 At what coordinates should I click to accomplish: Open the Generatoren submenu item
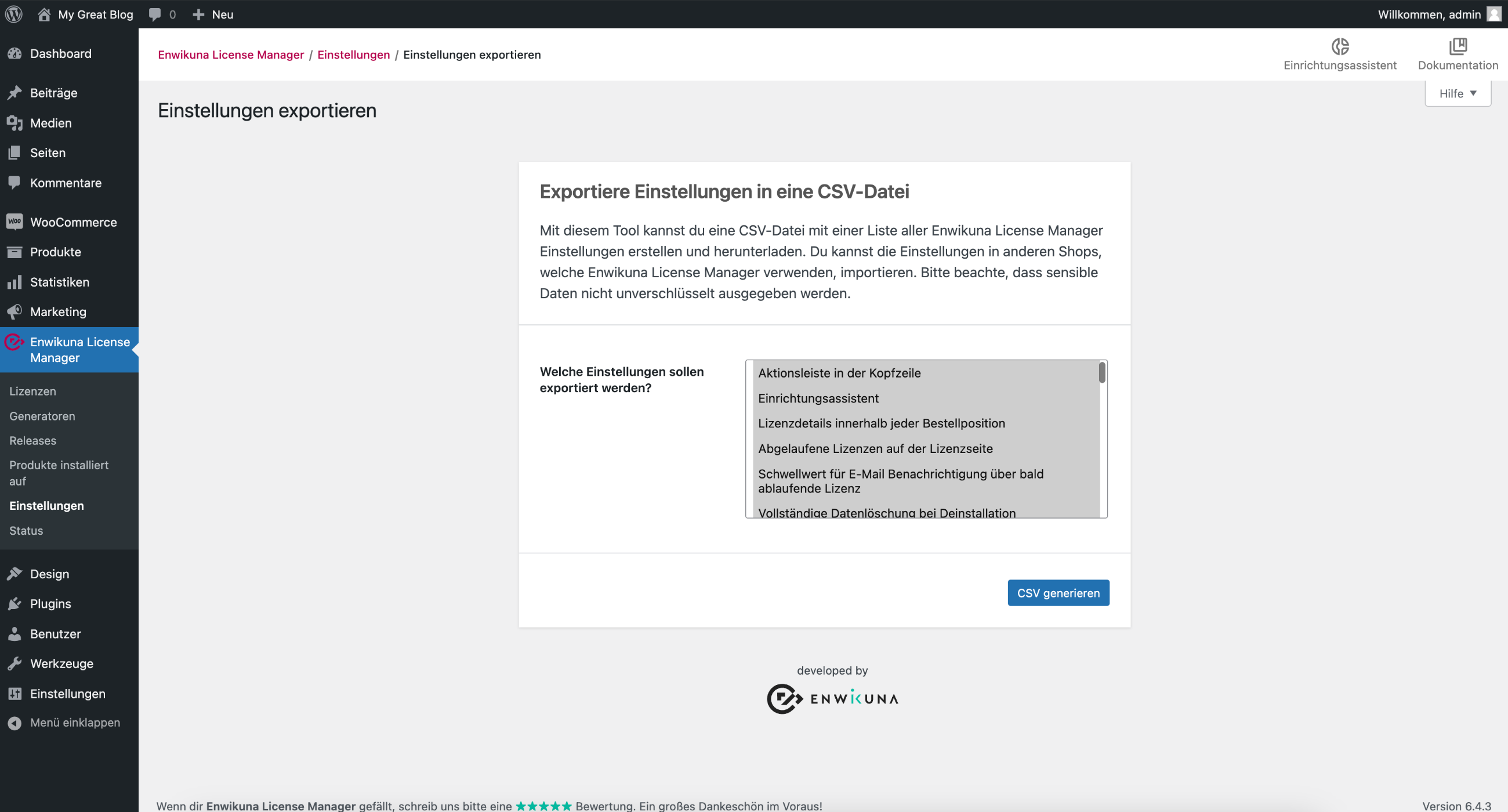tap(42, 416)
